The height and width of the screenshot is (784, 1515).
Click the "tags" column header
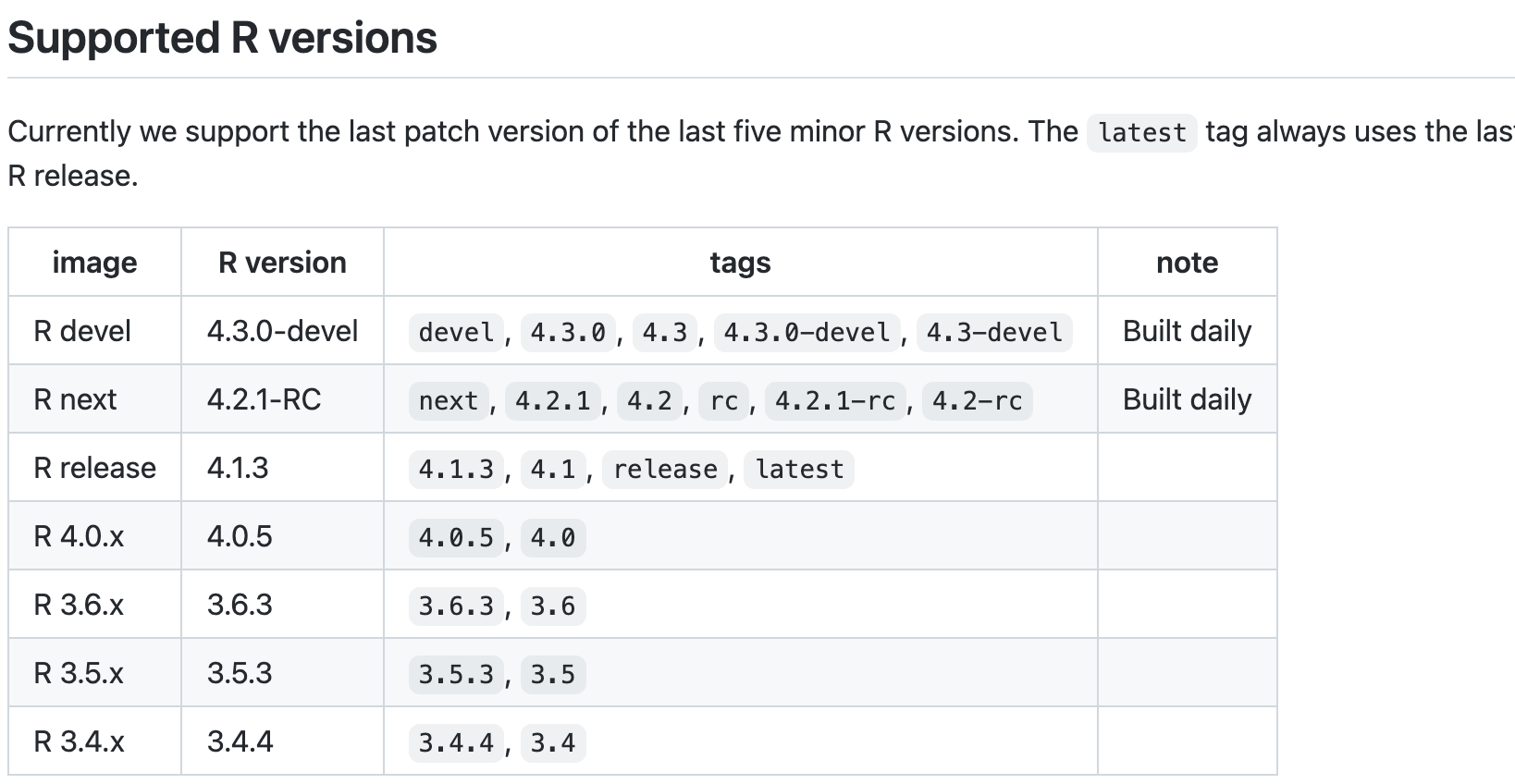coord(740,263)
